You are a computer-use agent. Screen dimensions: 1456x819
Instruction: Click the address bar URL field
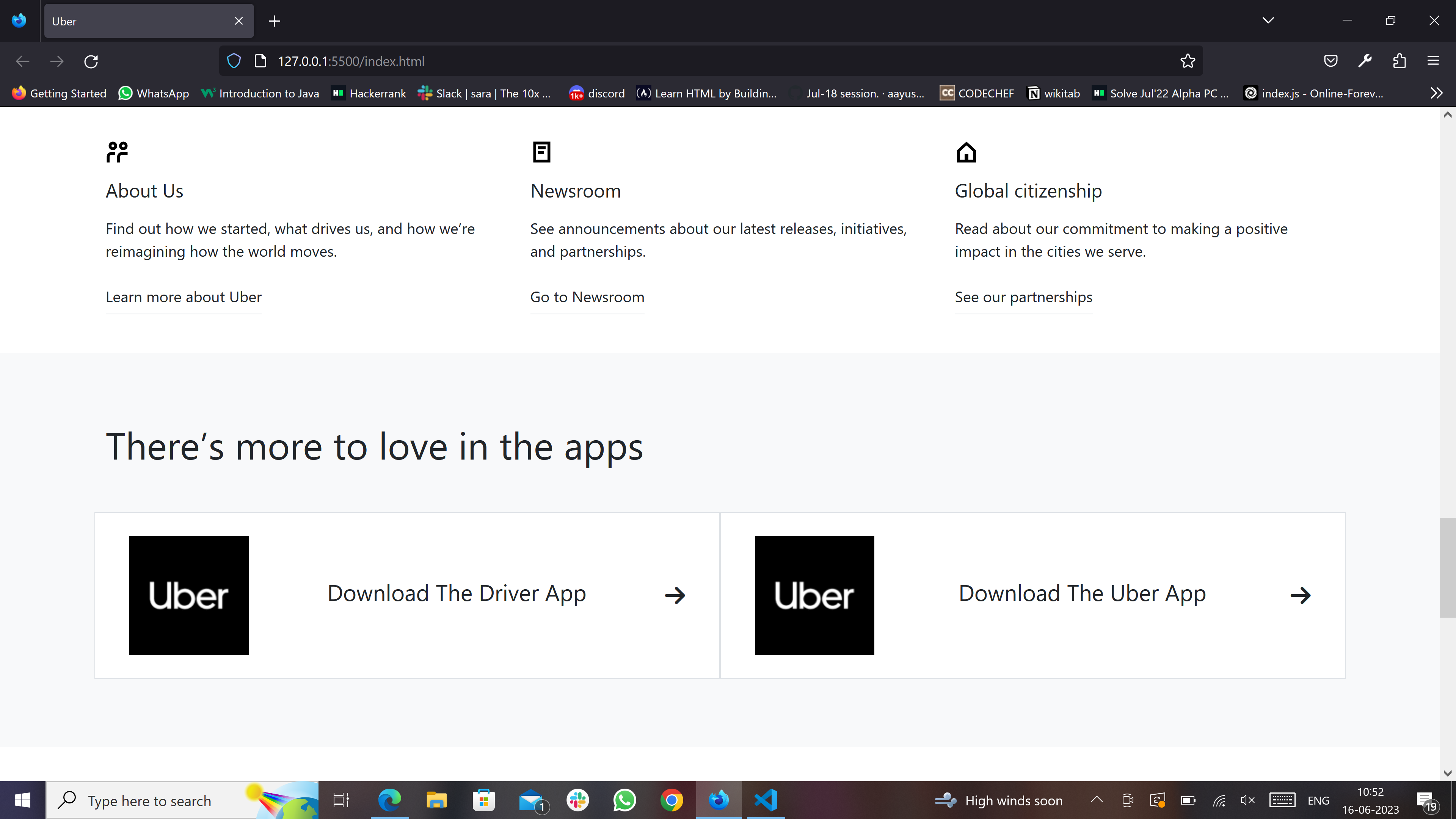tap(678, 61)
